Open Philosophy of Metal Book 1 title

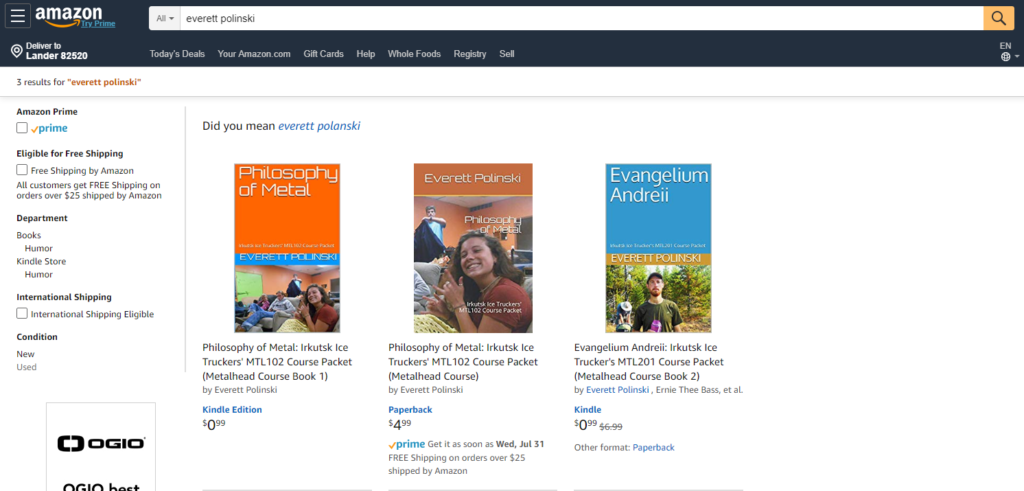coord(278,362)
